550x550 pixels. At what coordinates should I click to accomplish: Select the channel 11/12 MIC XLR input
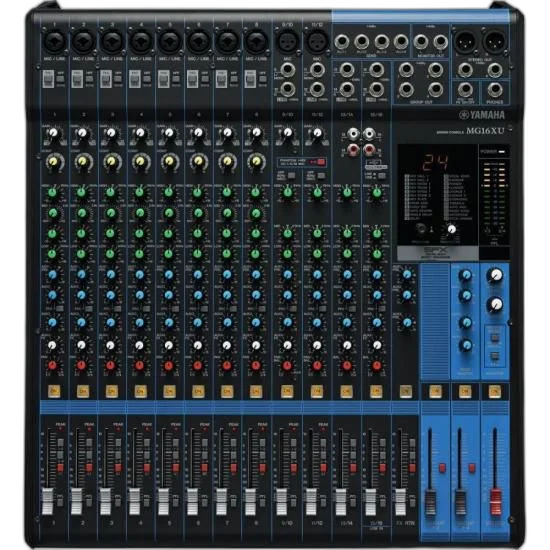coord(317,41)
